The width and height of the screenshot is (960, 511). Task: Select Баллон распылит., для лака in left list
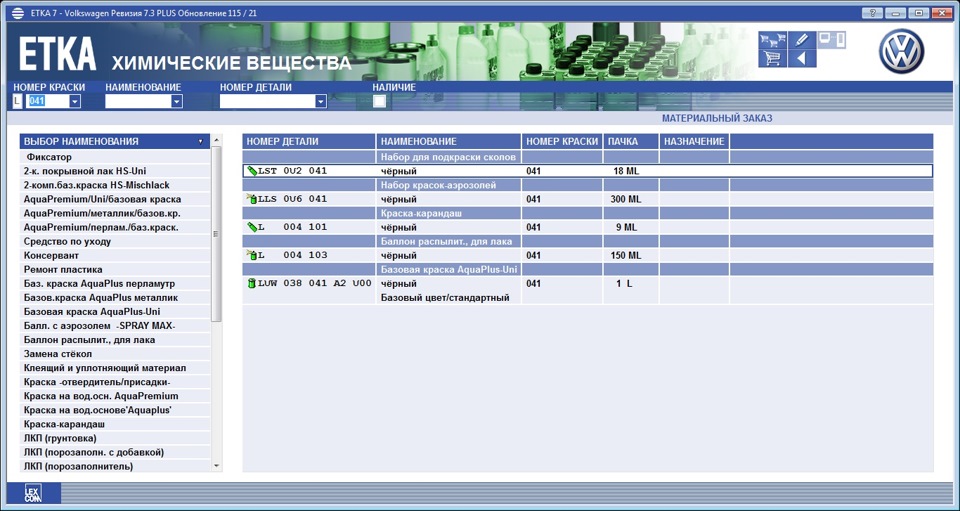115,340
